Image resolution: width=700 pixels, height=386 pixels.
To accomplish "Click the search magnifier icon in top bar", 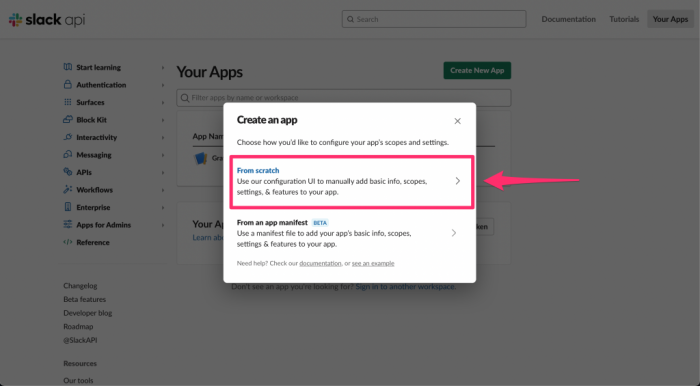I will [x=350, y=19].
